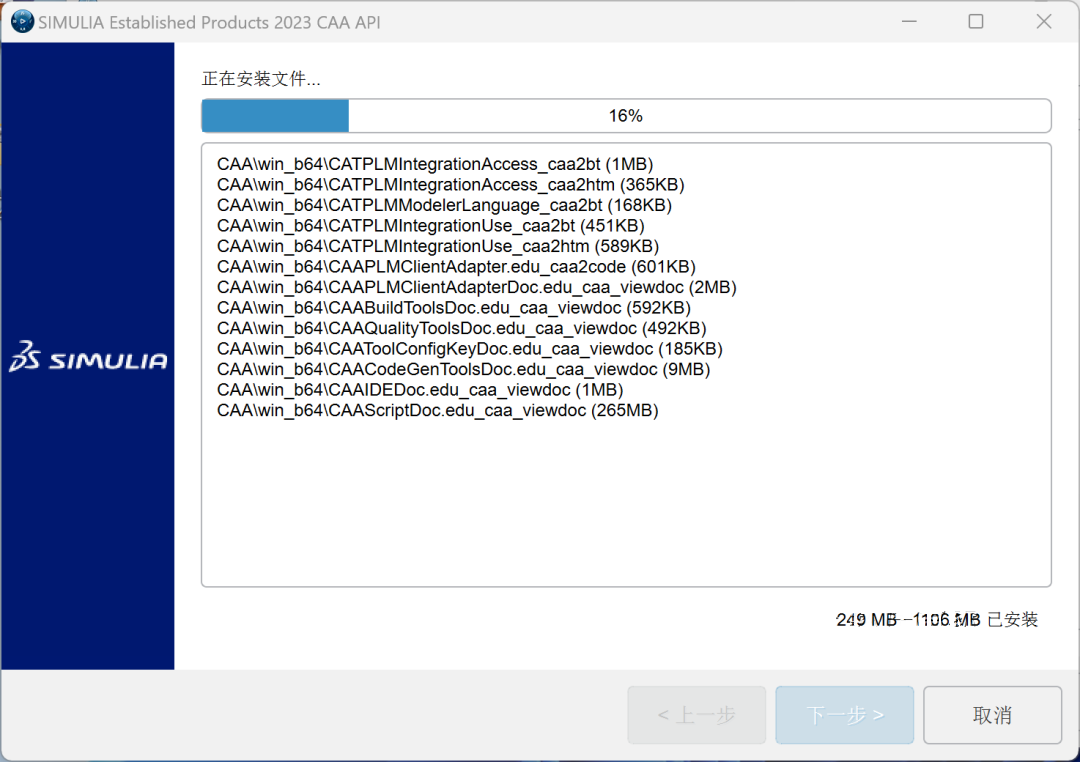Select the CATPLMIntegrationUse_caa2bt (451KB) line
The image size is (1080, 762).
point(430,225)
